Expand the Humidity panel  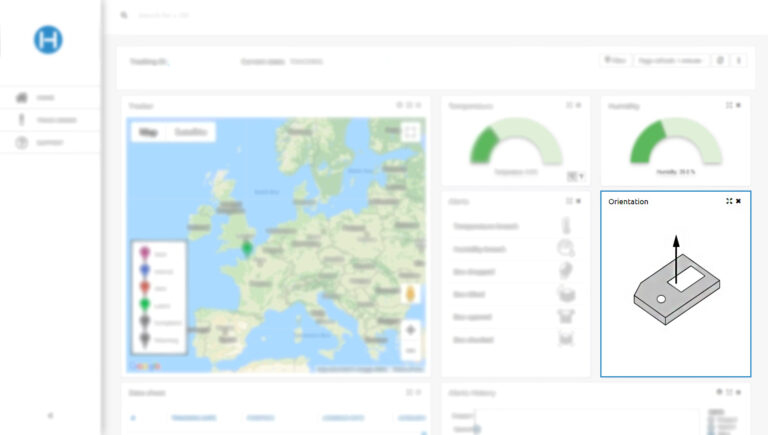coord(729,105)
